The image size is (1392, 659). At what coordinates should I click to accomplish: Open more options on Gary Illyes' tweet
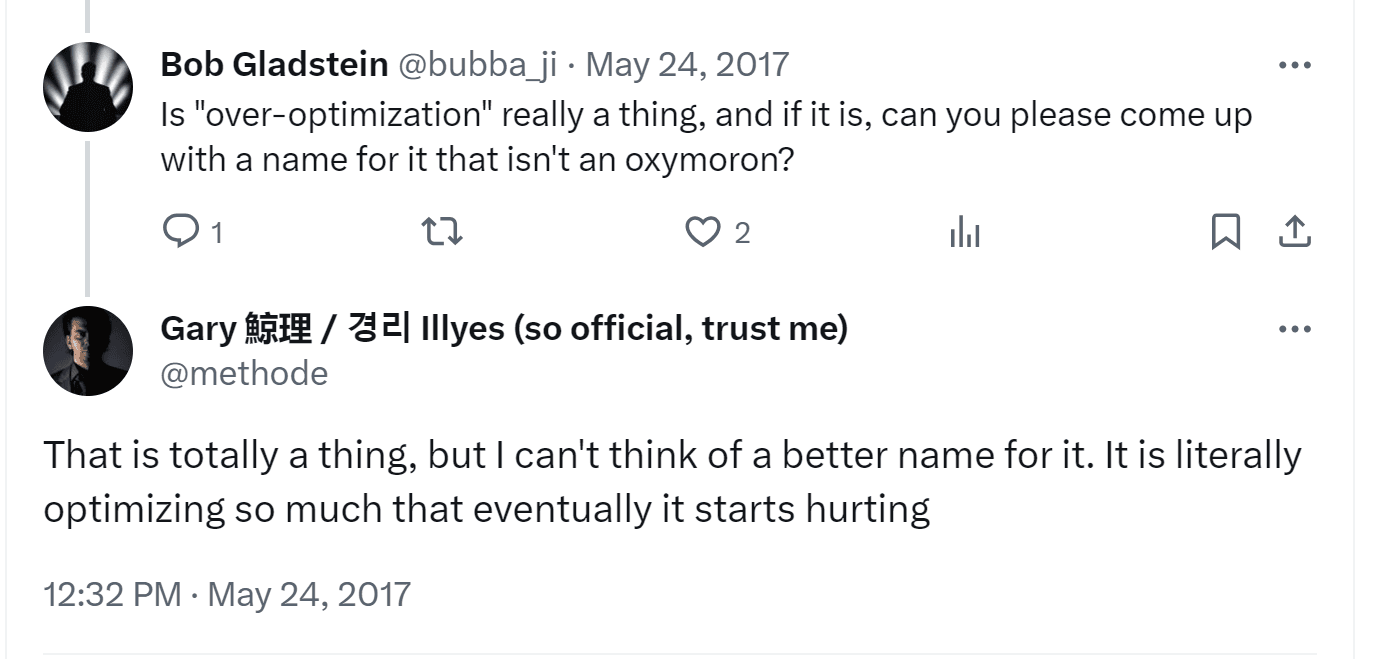[1295, 329]
